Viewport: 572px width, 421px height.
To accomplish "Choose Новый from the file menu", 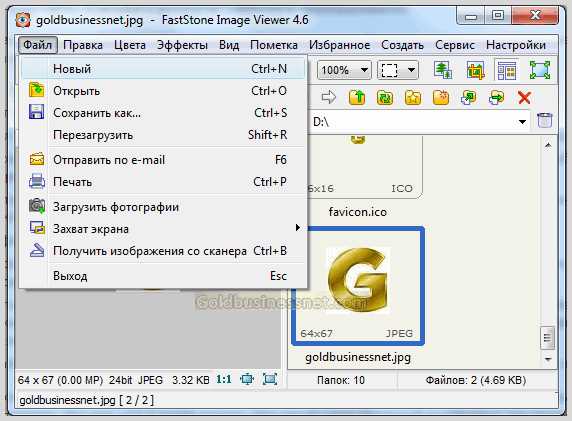I will (x=163, y=69).
